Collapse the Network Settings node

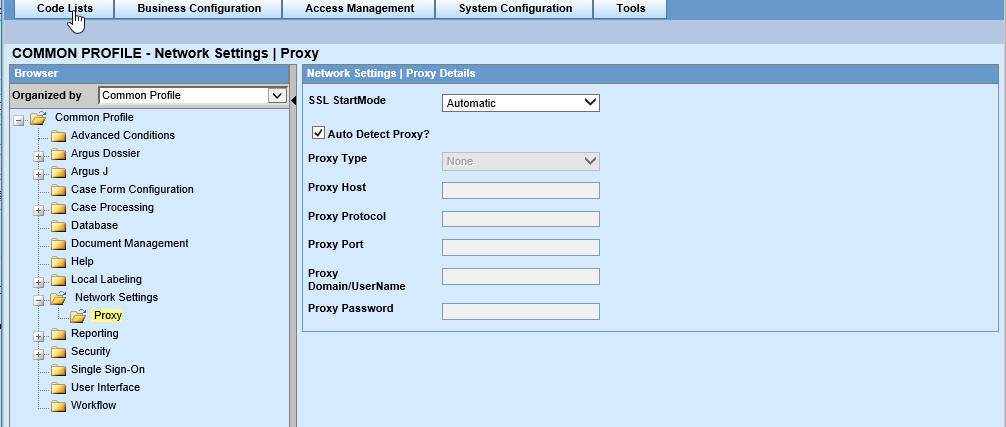(39, 300)
